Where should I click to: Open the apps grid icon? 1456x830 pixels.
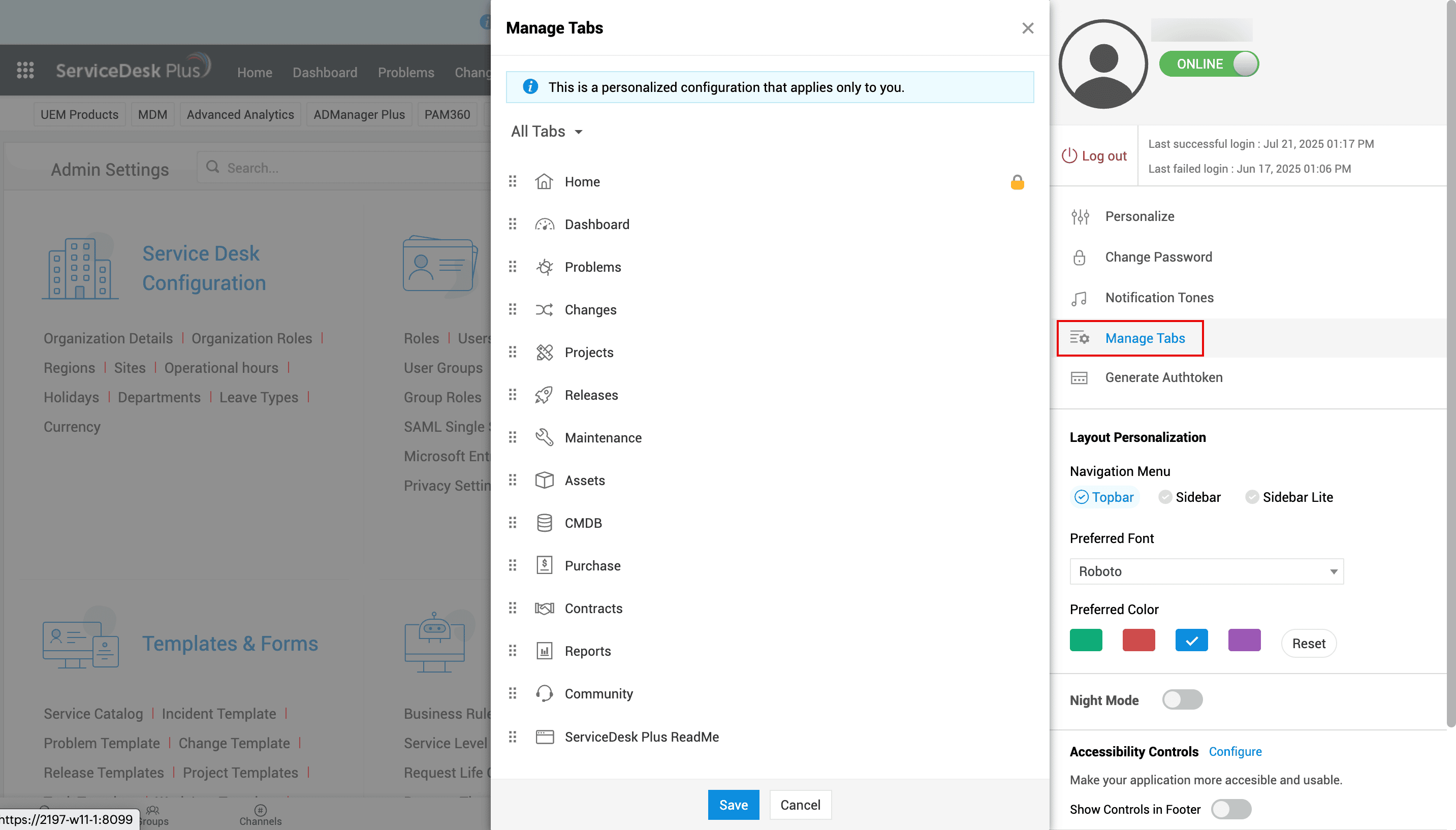coord(25,70)
